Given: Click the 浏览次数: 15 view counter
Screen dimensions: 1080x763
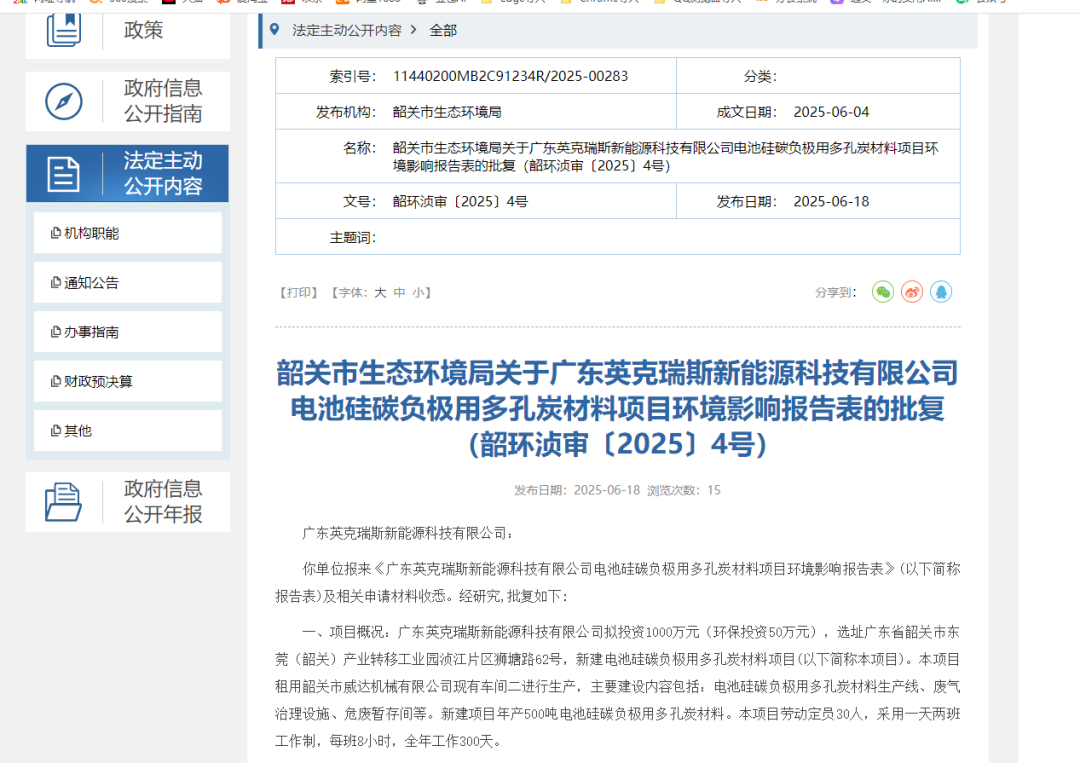Looking at the screenshot, I should click(684, 490).
